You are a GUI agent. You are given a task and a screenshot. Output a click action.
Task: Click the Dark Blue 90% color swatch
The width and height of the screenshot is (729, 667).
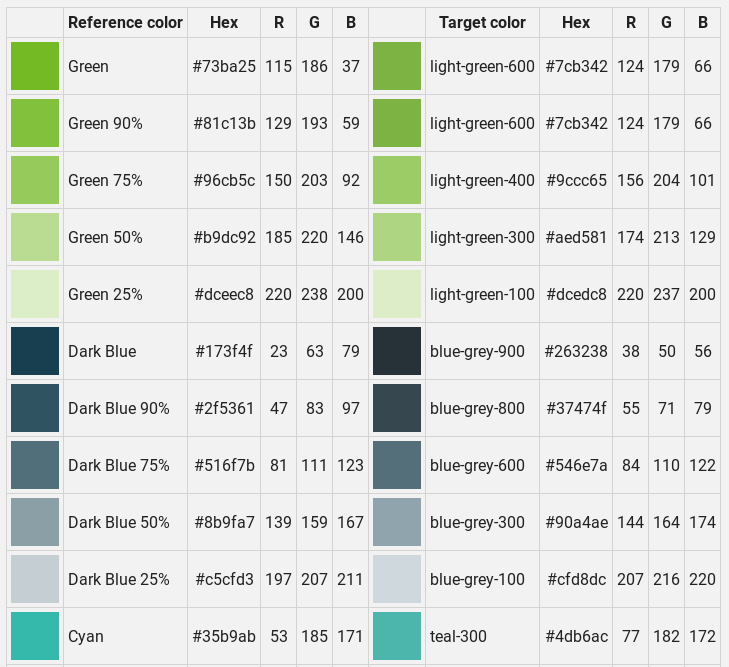tap(35, 408)
